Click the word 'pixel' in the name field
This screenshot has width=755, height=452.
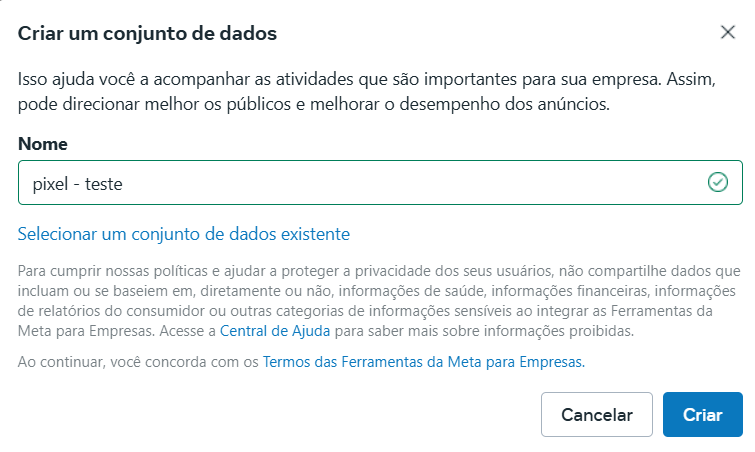pos(50,184)
